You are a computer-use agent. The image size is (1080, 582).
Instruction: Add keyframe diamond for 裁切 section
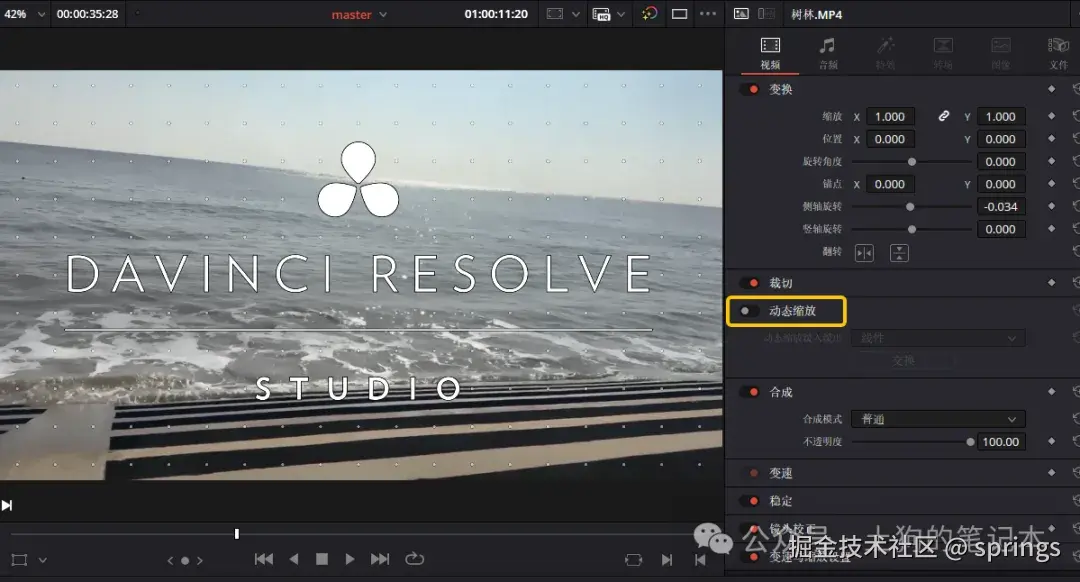1051,282
